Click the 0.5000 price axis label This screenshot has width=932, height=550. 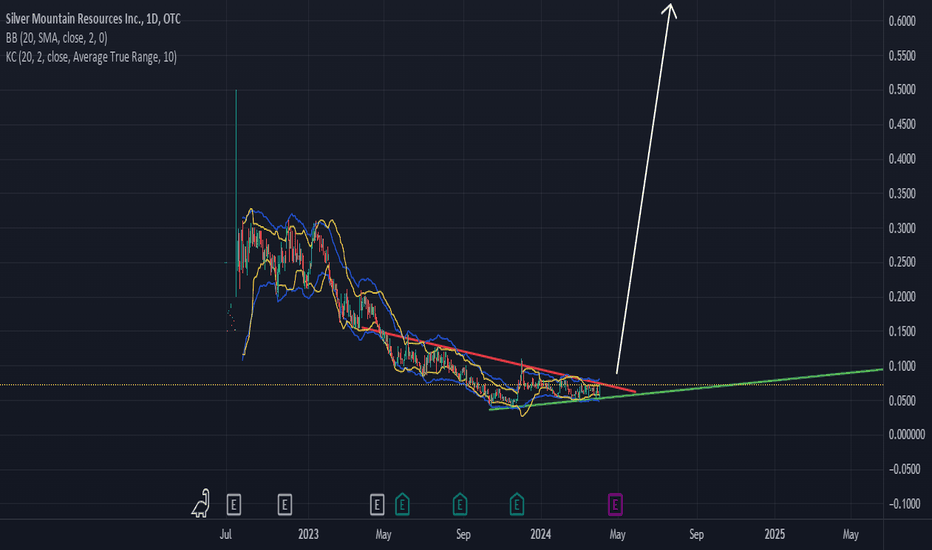tap(902, 90)
